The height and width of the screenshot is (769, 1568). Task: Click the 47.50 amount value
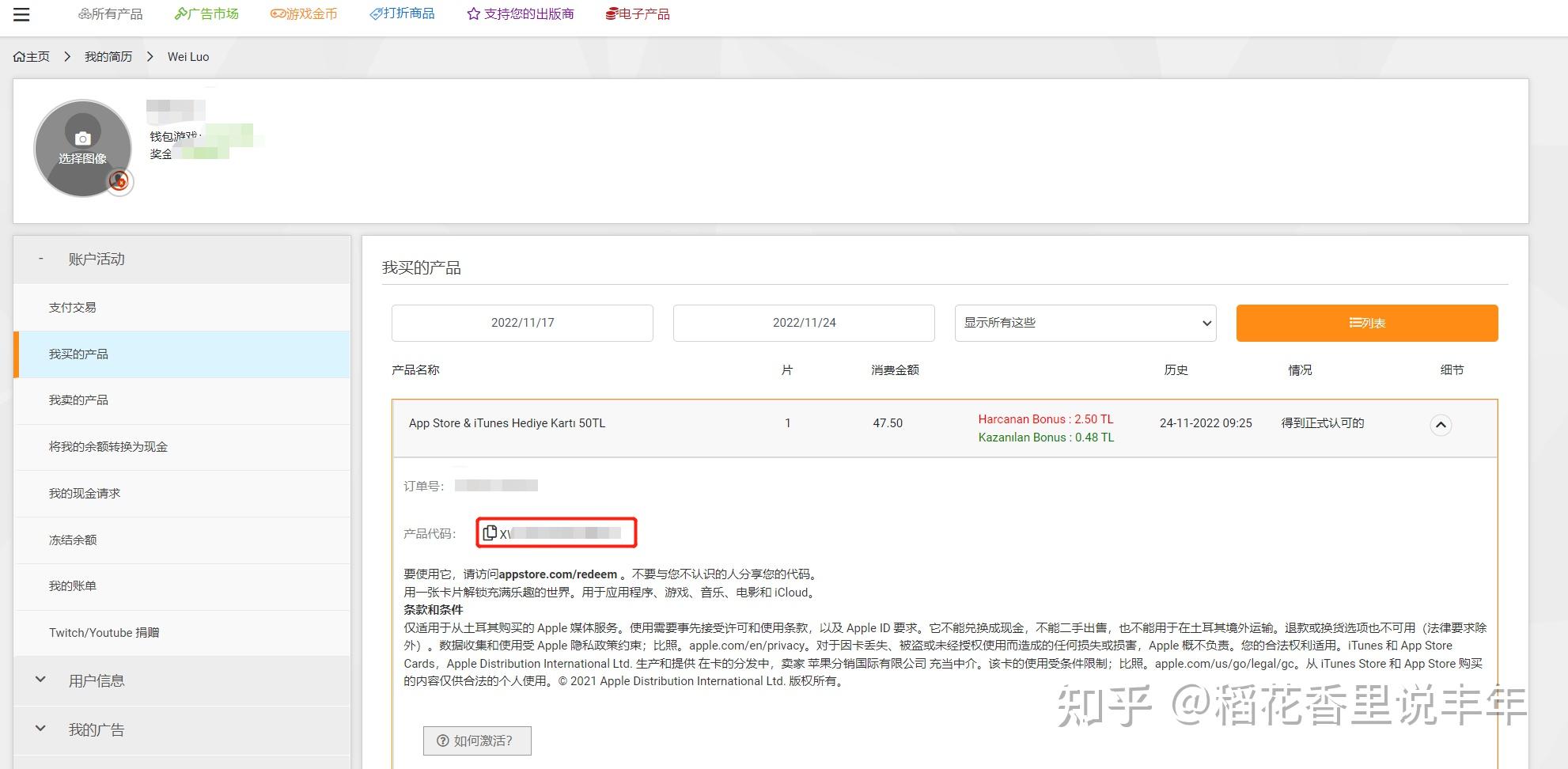[x=888, y=423]
